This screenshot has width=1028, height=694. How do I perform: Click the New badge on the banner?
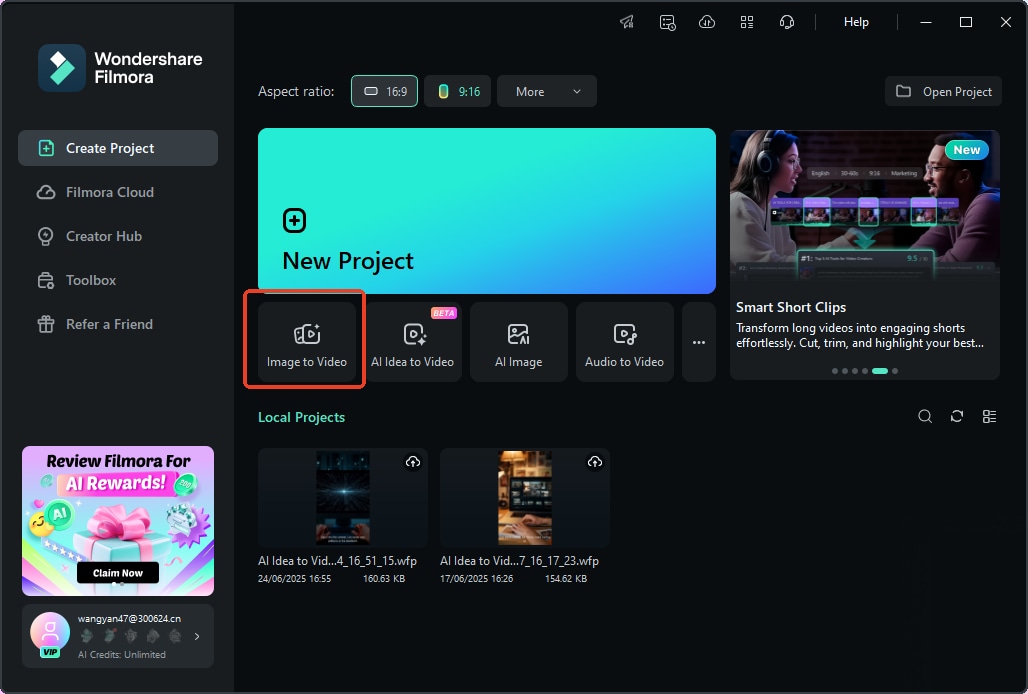pos(966,149)
